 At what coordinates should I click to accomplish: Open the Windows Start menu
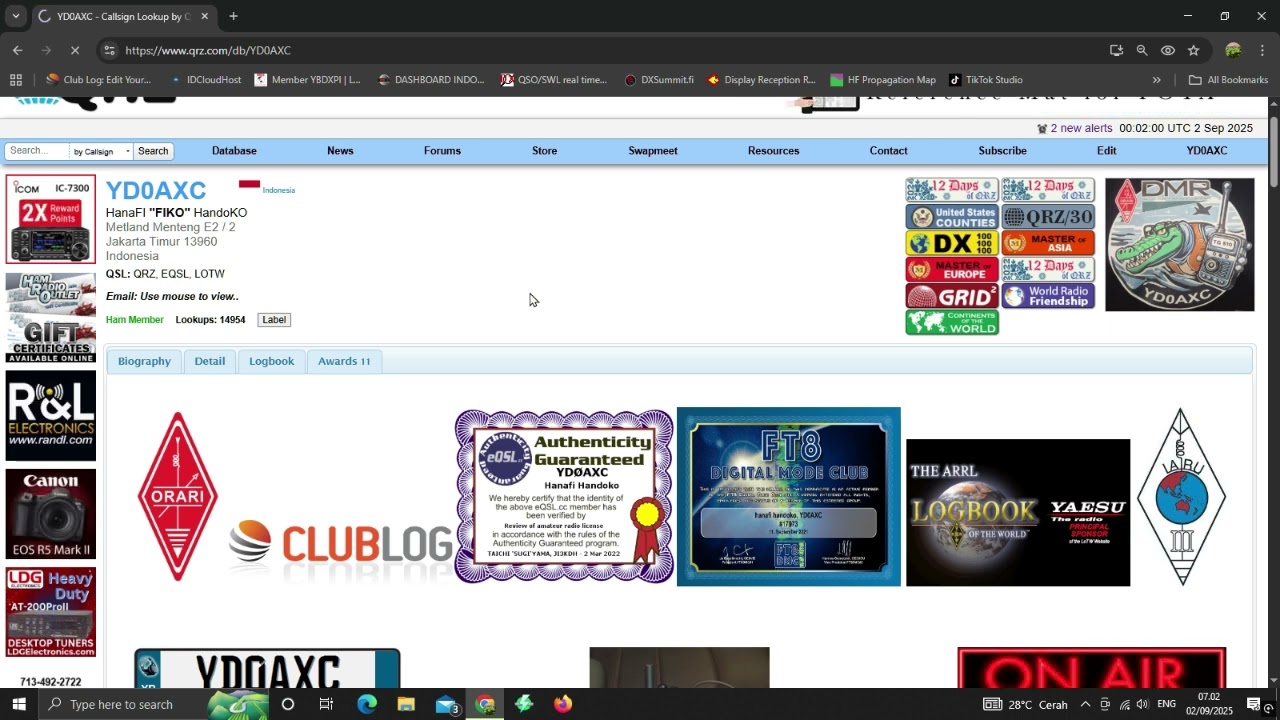coord(19,704)
